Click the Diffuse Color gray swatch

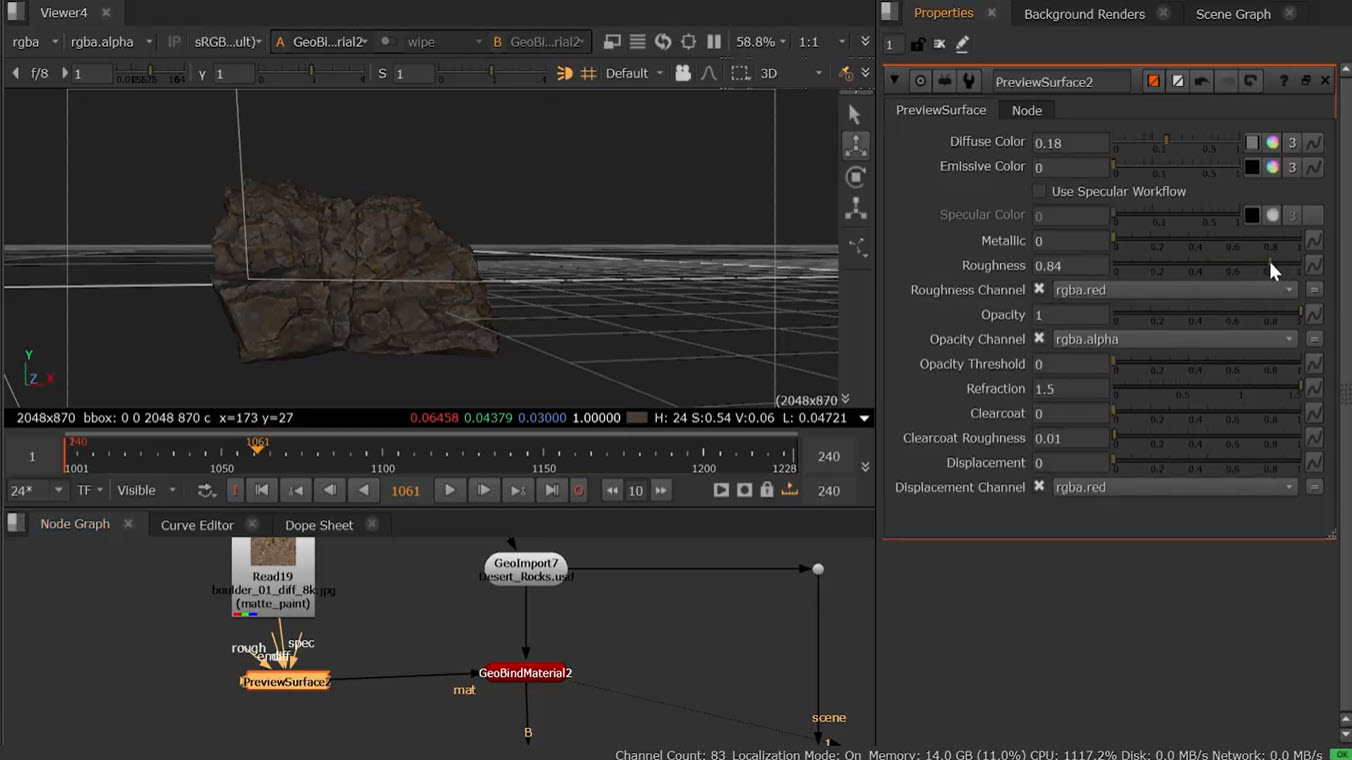(x=1252, y=142)
